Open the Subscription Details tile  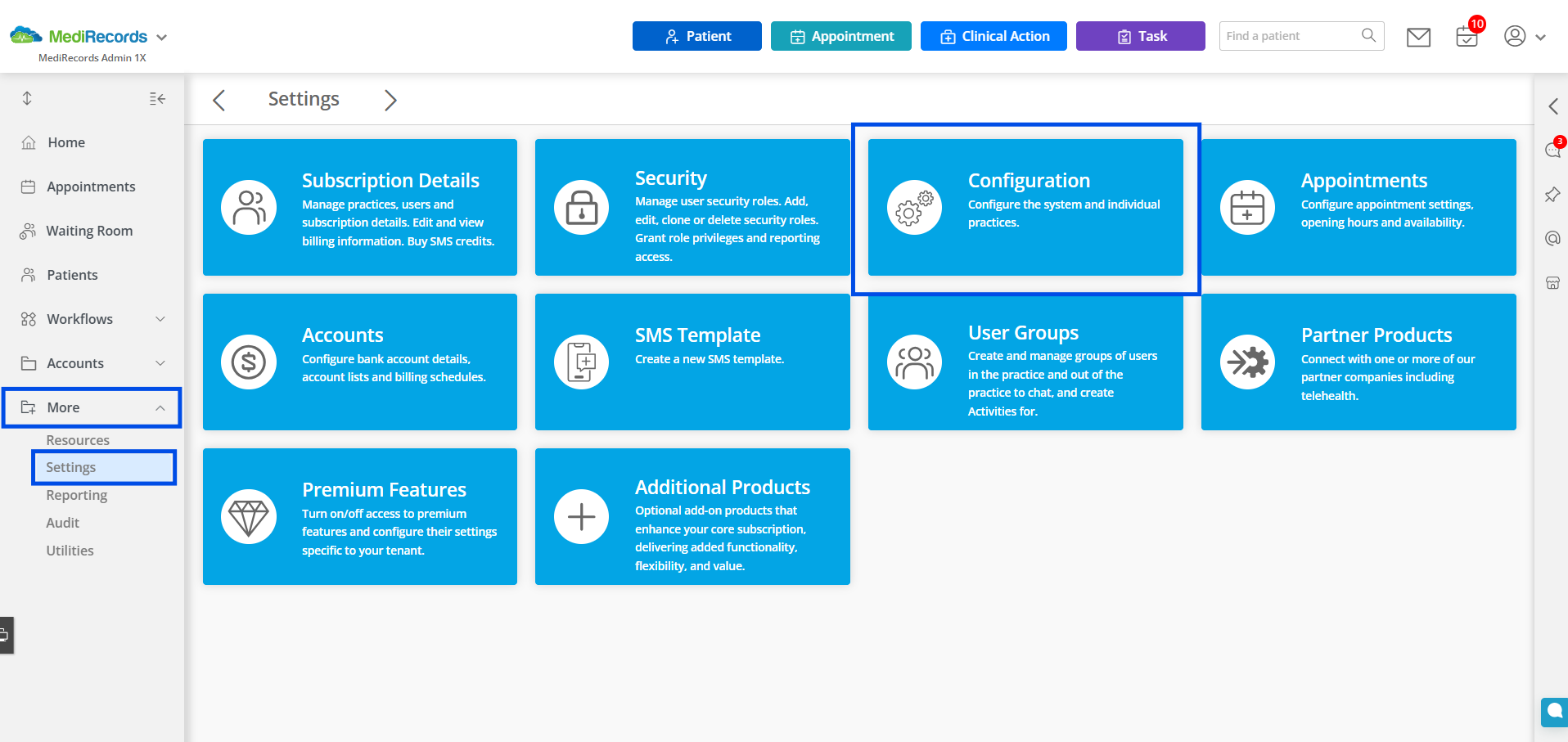coord(360,207)
